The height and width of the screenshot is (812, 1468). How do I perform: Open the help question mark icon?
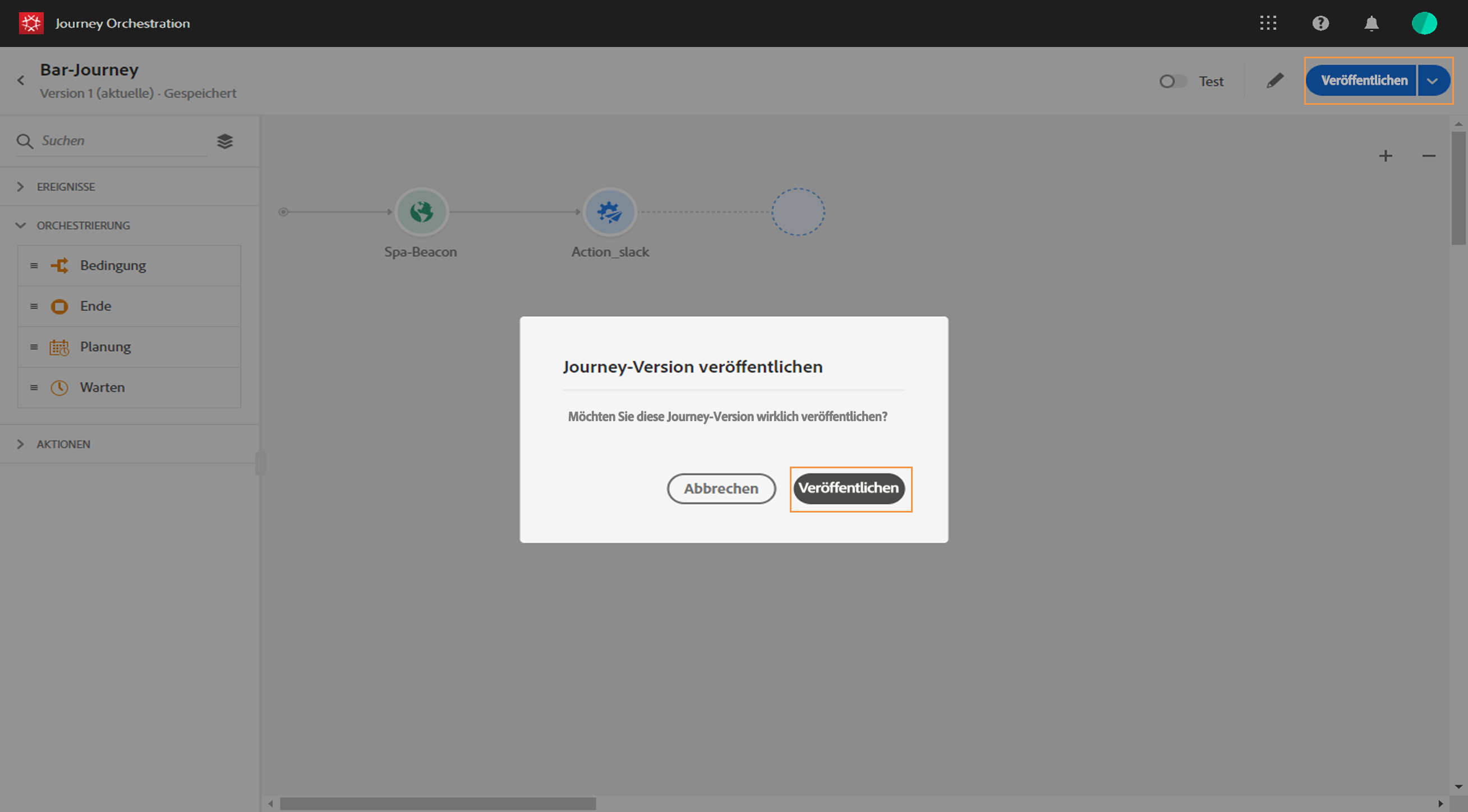tap(1320, 24)
